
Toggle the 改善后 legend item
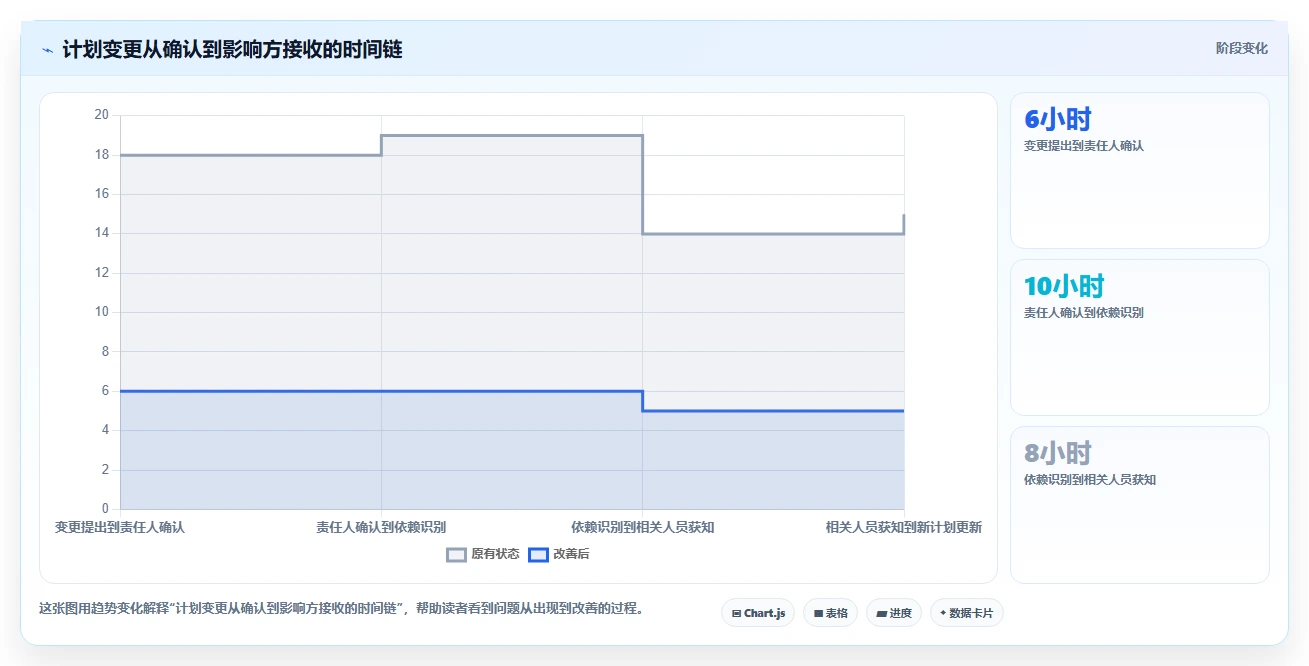pyautogui.click(x=559, y=554)
